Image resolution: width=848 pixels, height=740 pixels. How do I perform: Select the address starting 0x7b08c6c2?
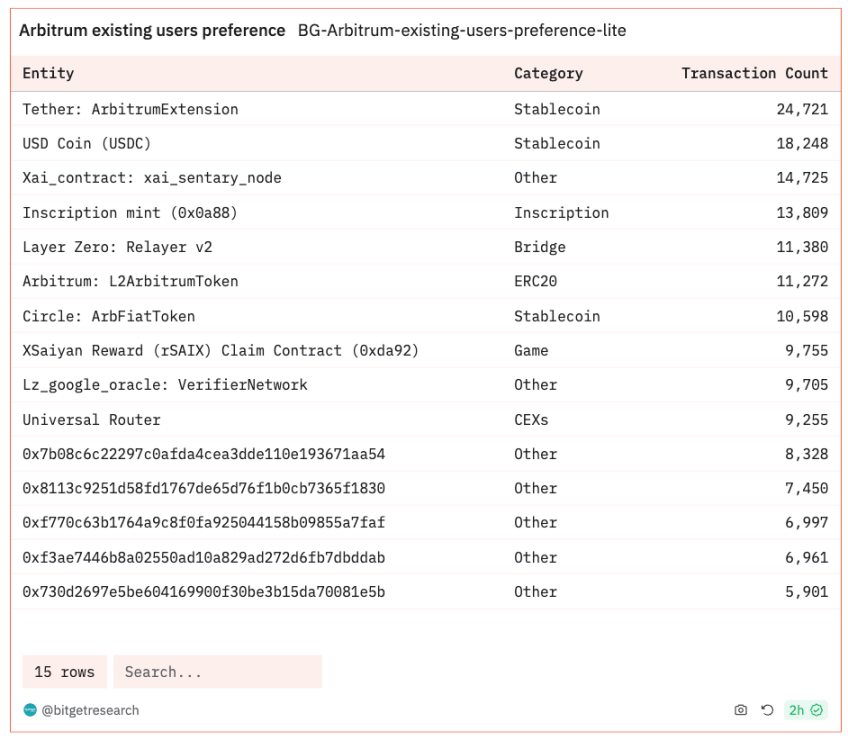[x=203, y=454]
